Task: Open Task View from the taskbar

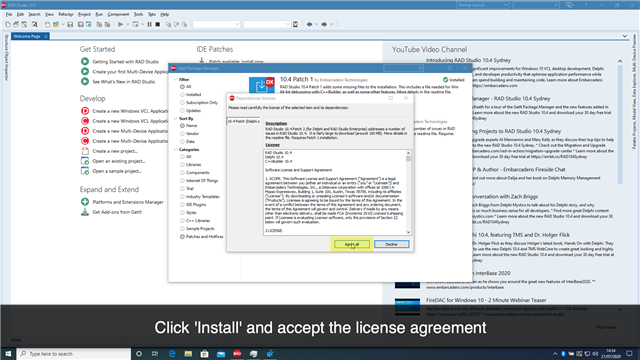Action: click(155, 354)
